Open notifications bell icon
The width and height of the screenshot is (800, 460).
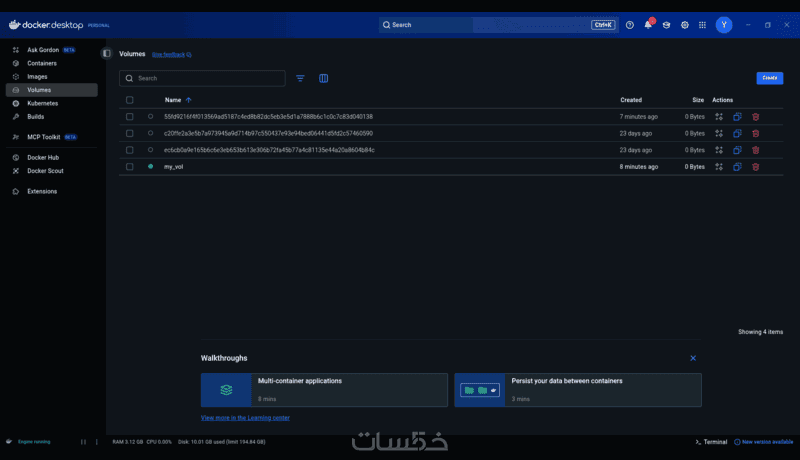point(648,24)
